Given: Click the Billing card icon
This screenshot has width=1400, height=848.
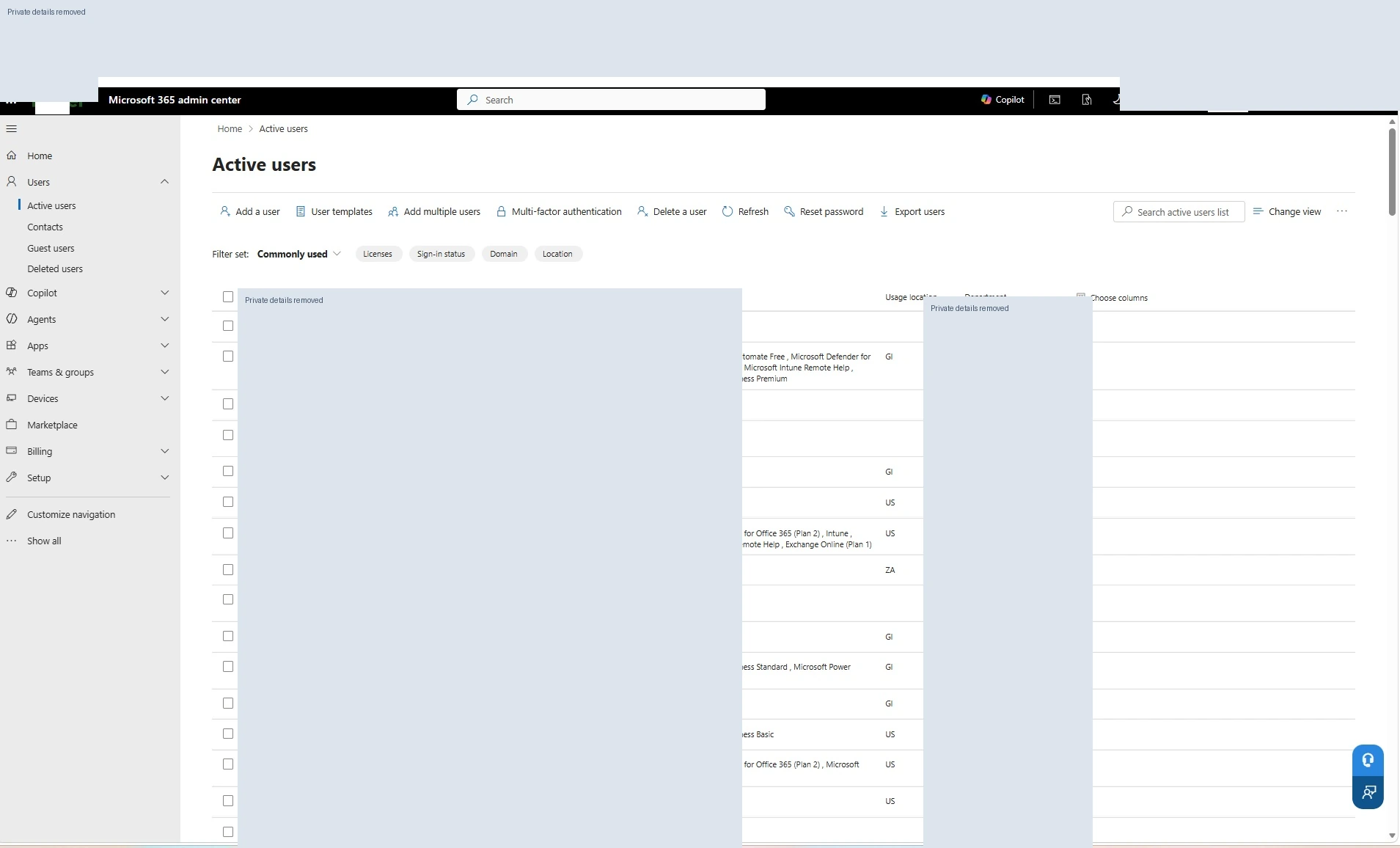Looking at the screenshot, I should [11, 450].
